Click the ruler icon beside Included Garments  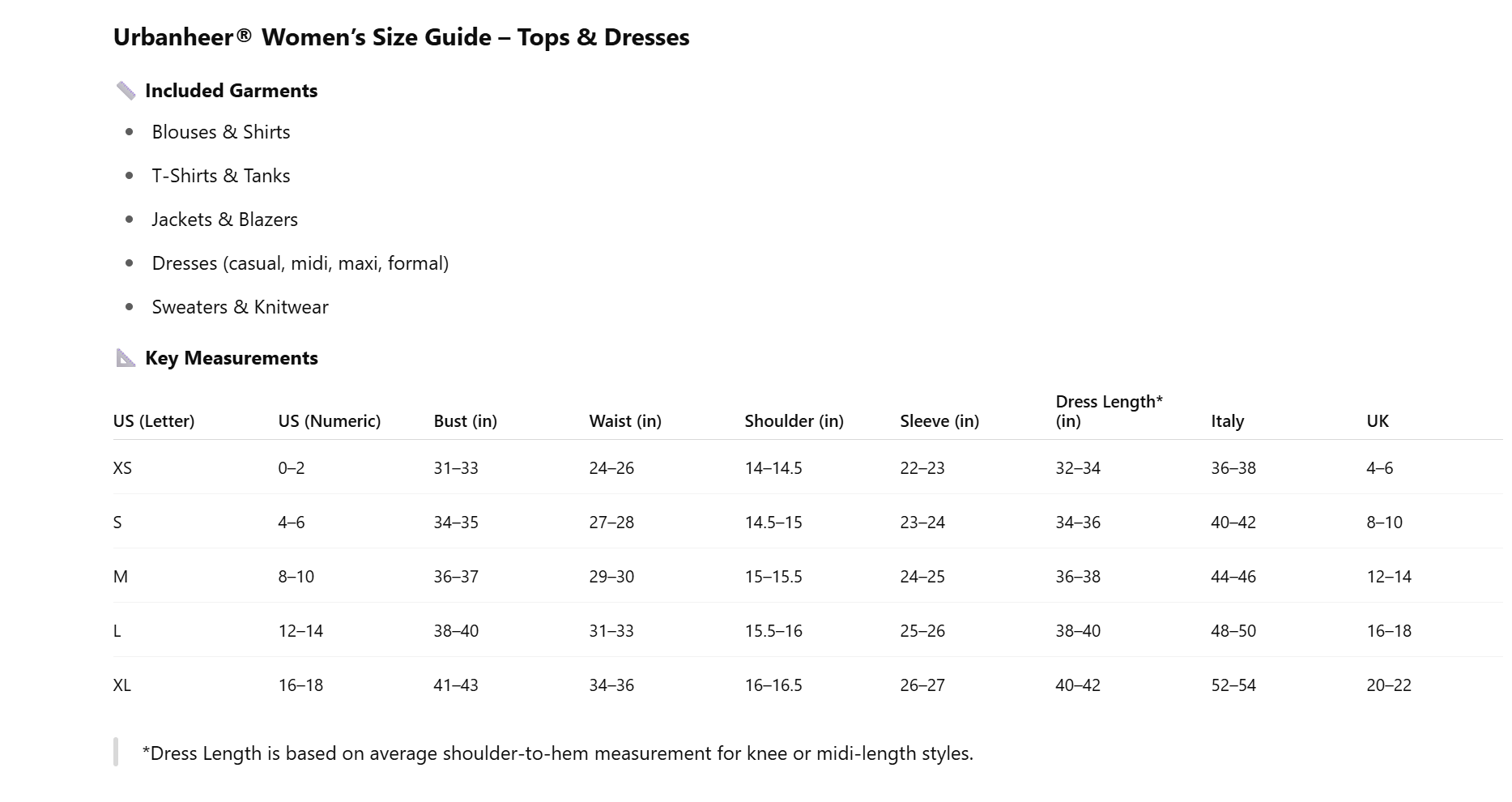[x=126, y=91]
